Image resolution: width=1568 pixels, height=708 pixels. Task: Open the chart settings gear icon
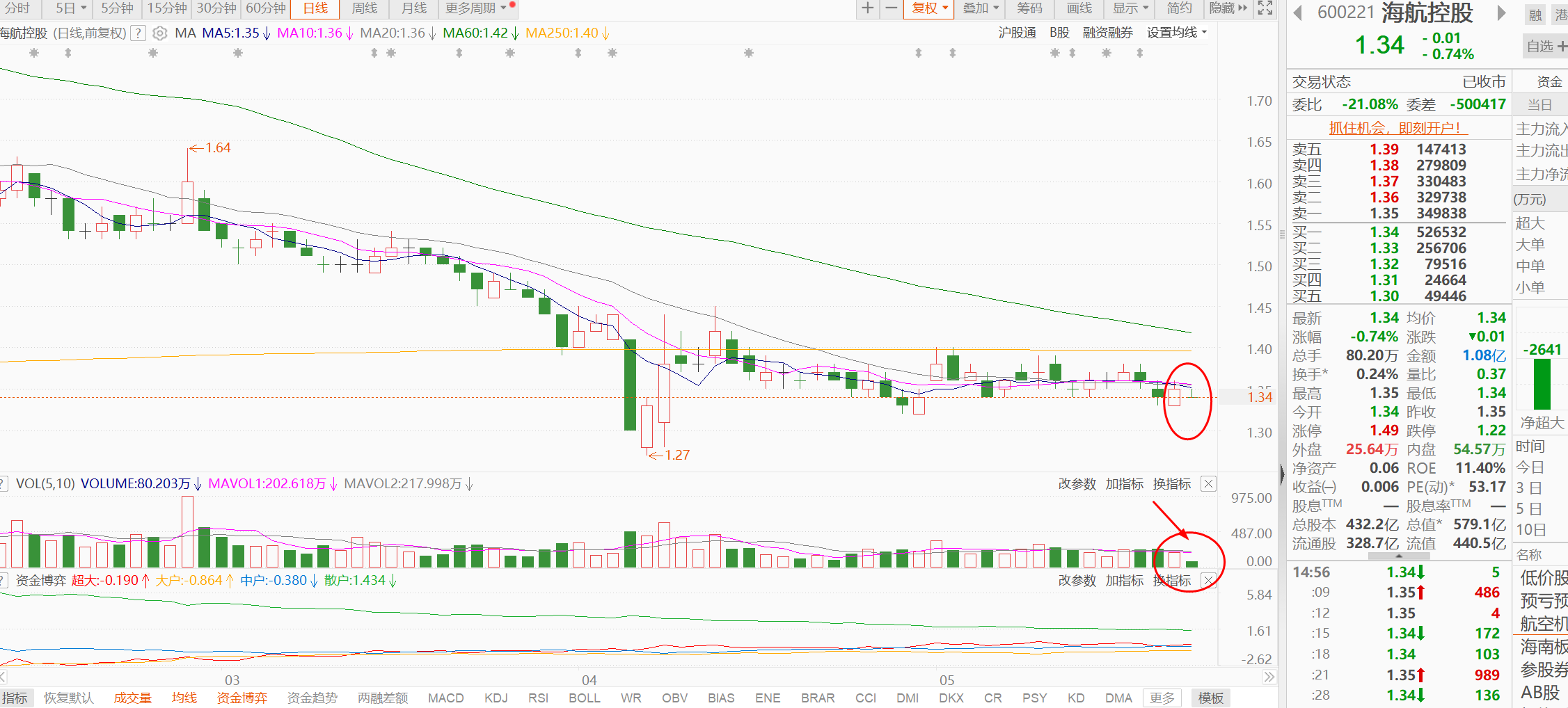tap(160, 33)
